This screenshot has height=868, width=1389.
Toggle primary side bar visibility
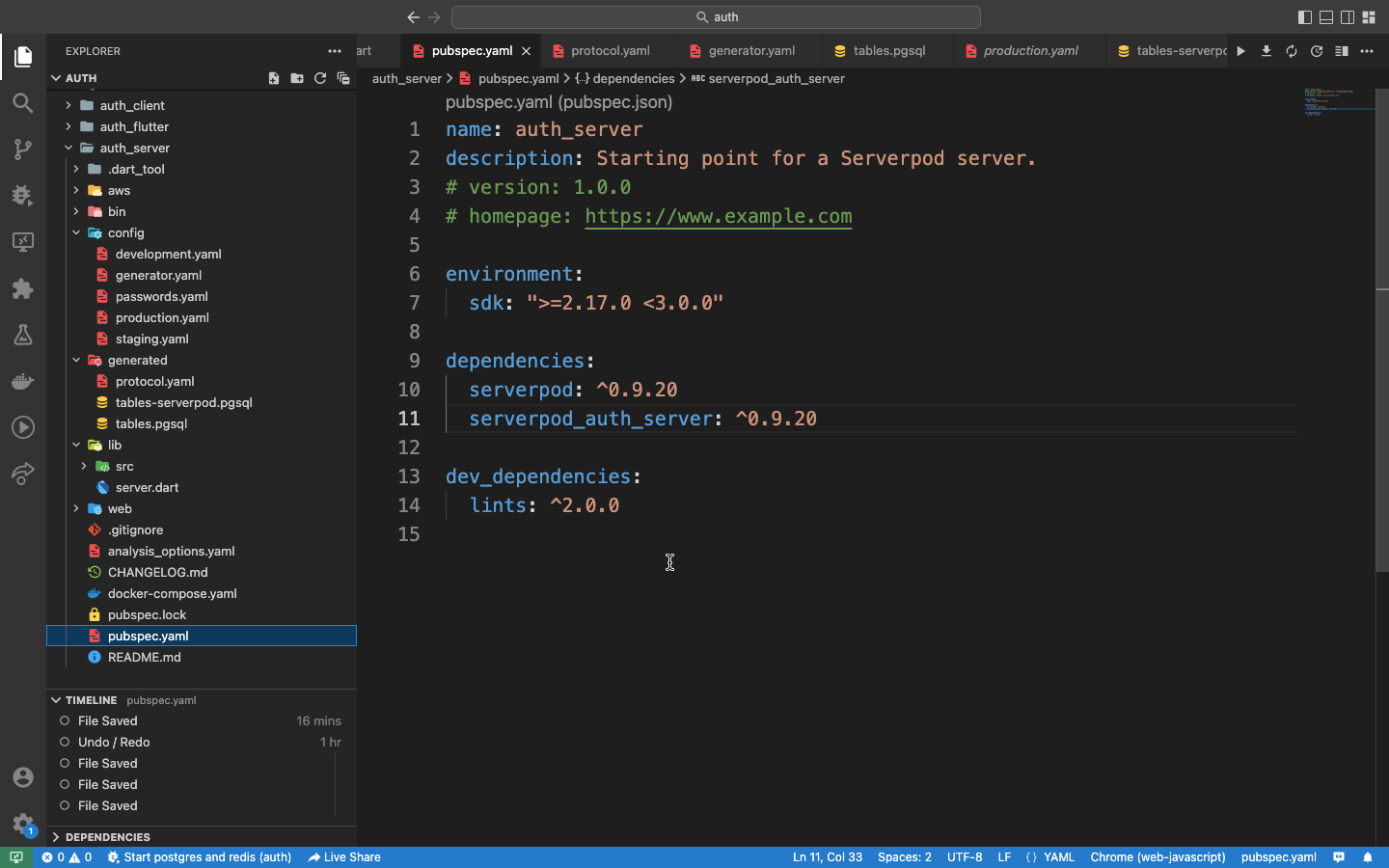[1305, 17]
